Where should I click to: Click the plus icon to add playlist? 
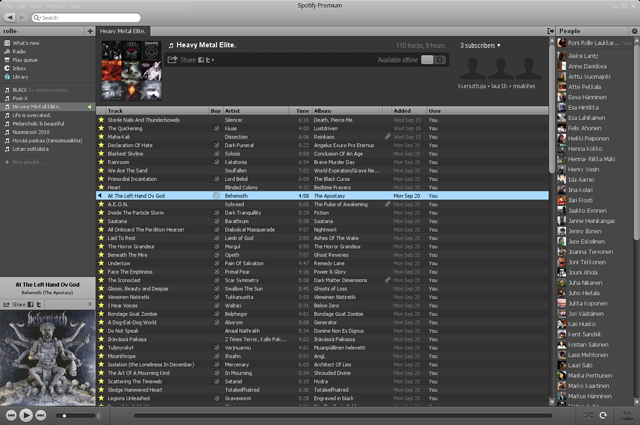90,31
